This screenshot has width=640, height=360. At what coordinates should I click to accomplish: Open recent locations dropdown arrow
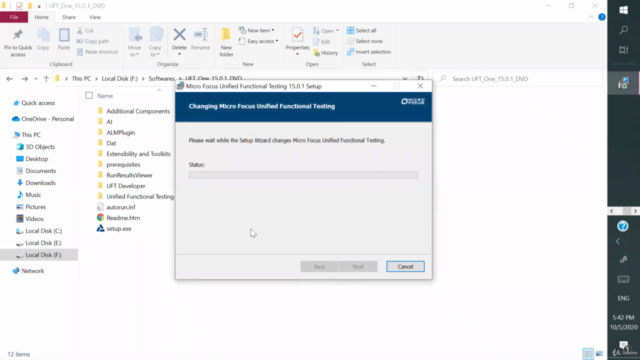pyautogui.click(x=36, y=79)
